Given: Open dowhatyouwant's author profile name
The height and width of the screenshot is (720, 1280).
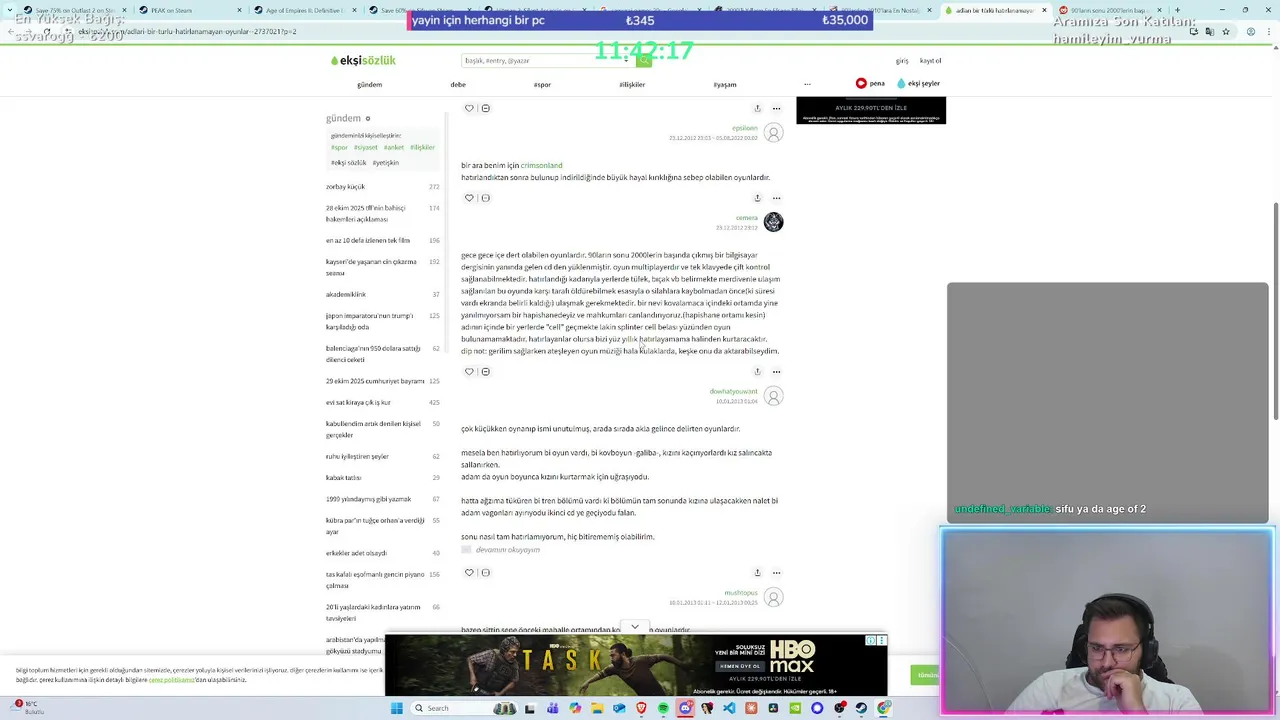Looking at the screenshot, I should point(734,391).
